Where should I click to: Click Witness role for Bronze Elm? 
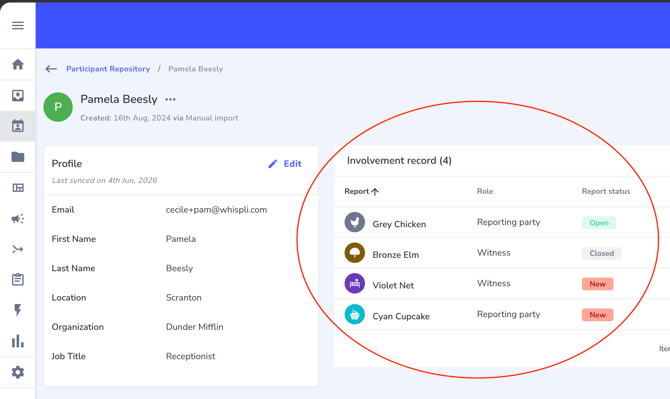(494, 252)
